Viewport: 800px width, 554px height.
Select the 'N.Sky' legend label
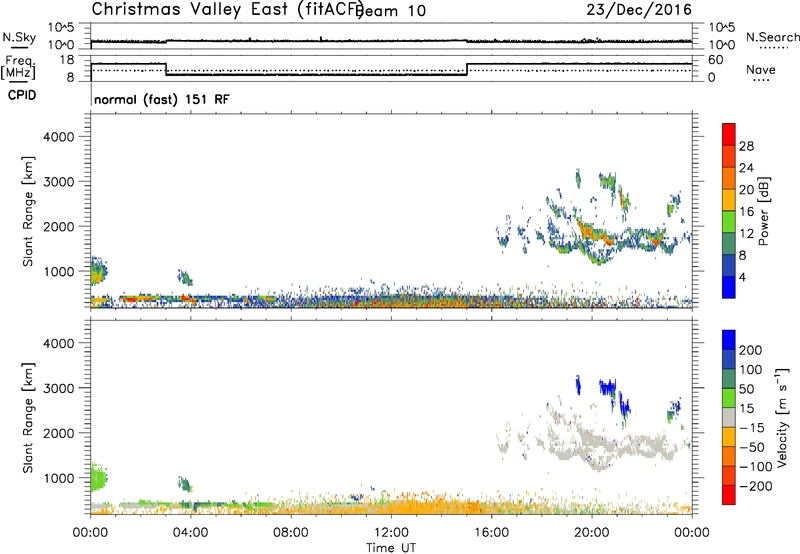click(19, 37)
